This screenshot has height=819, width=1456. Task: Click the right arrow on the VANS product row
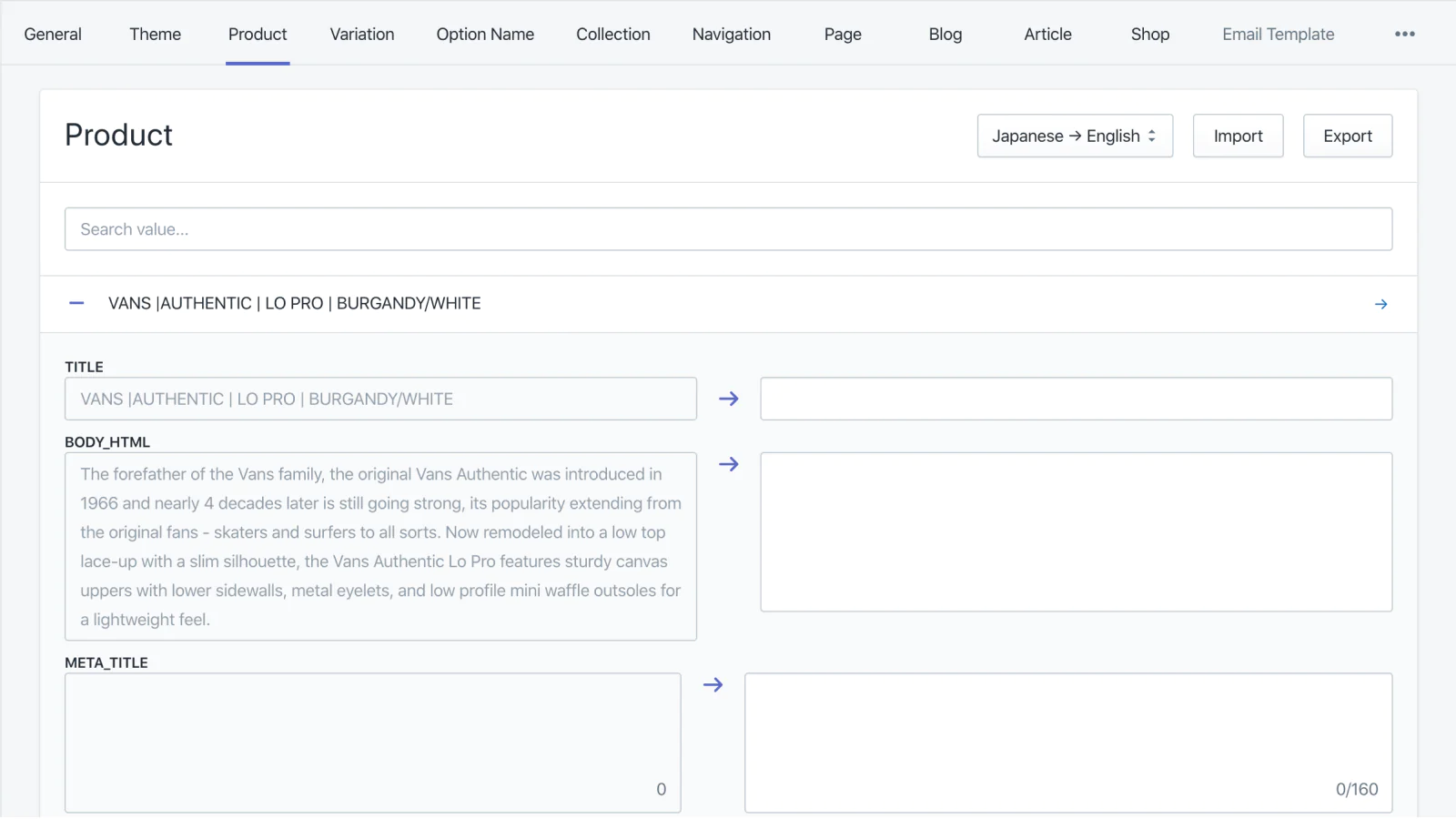tap(1380, 304)
